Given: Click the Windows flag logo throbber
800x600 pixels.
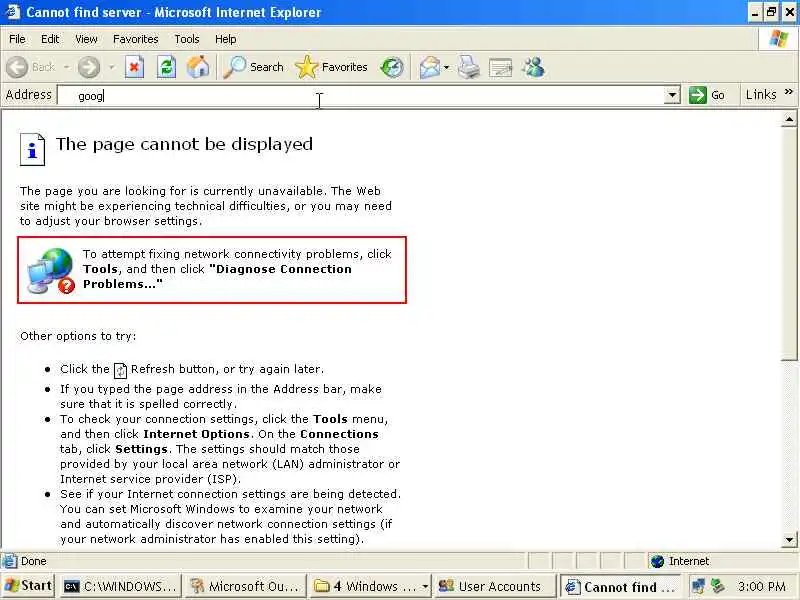Looking at the screenshot, I should tap(779, 39).
